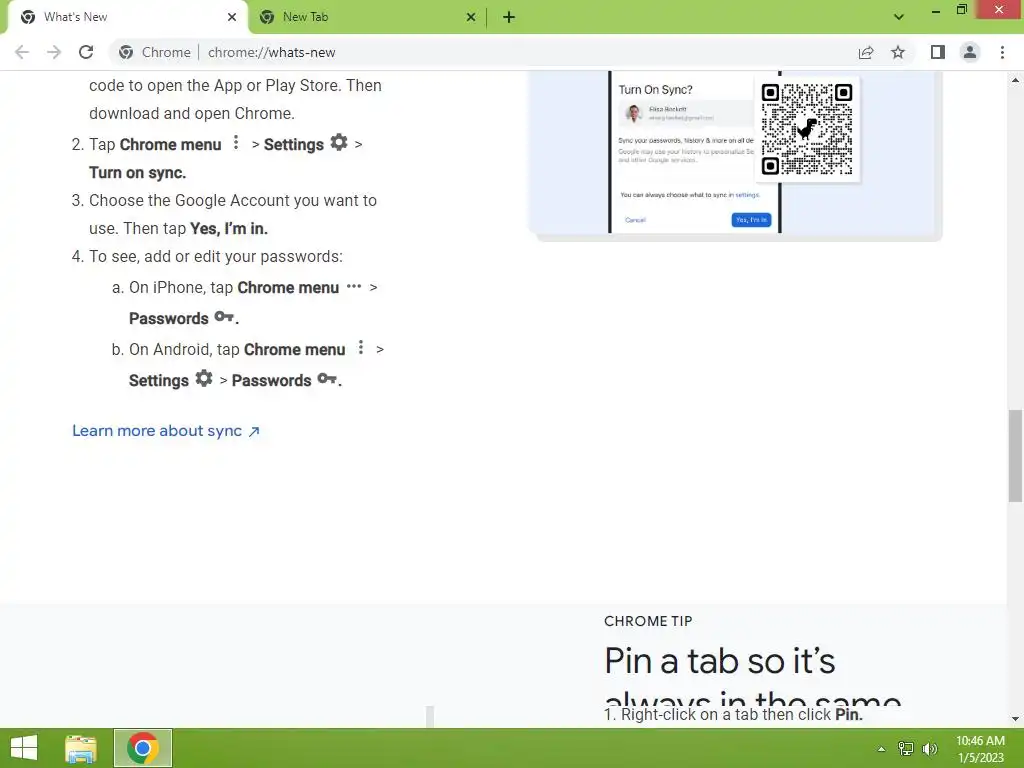Click the network tray icon
Screen dimensions: 1024x768
click(906, 749)
